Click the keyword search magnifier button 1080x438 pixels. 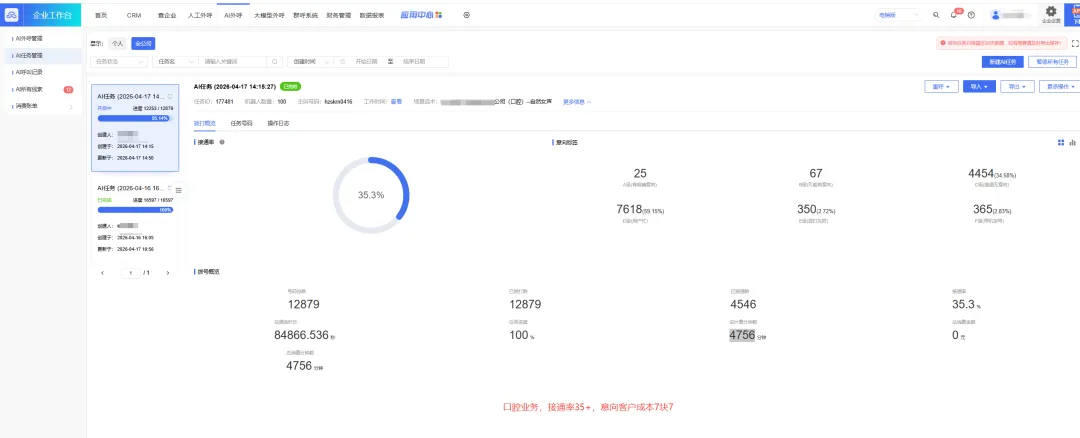point(275,61)
